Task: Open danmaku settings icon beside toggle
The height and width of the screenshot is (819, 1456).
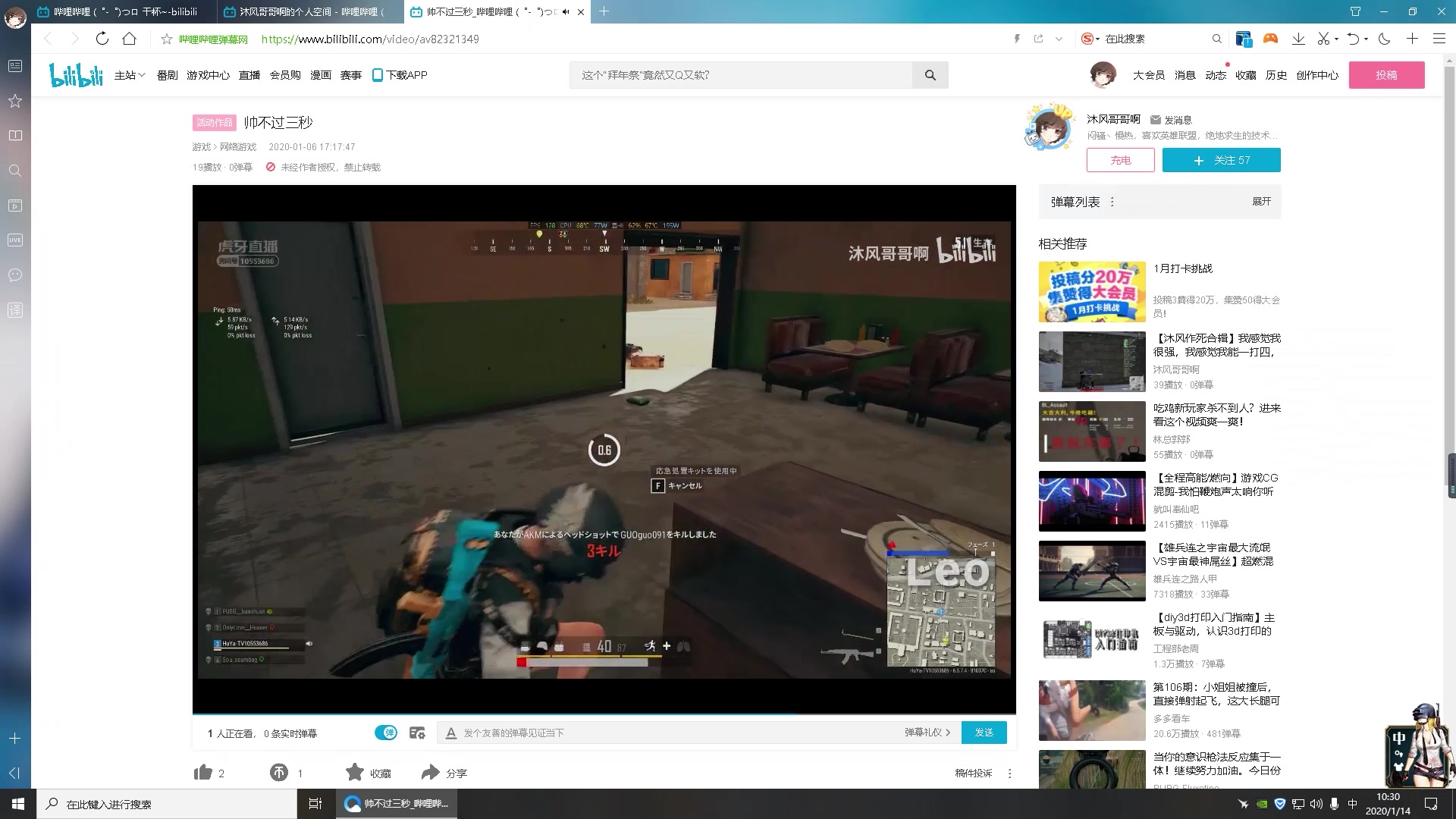Action: point(417,733)
